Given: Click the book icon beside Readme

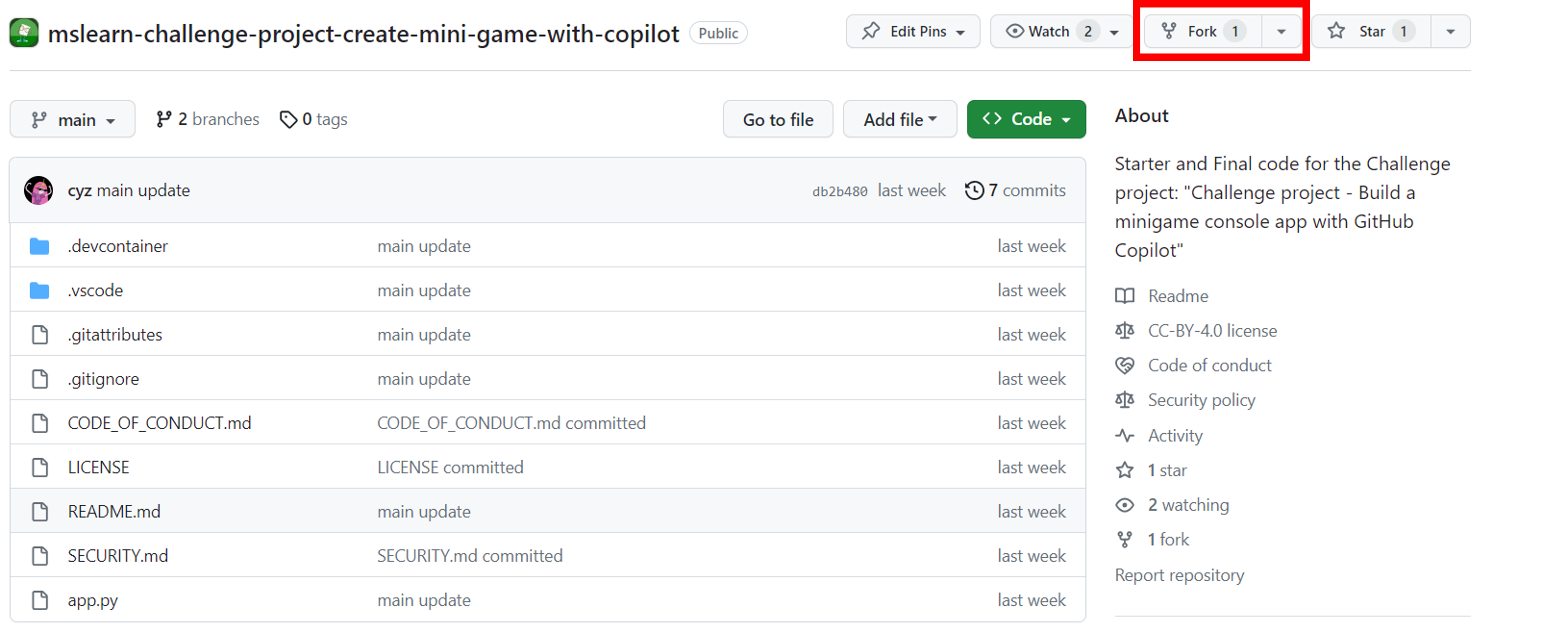Looking at the screenshot, I should coord(1124,296).
